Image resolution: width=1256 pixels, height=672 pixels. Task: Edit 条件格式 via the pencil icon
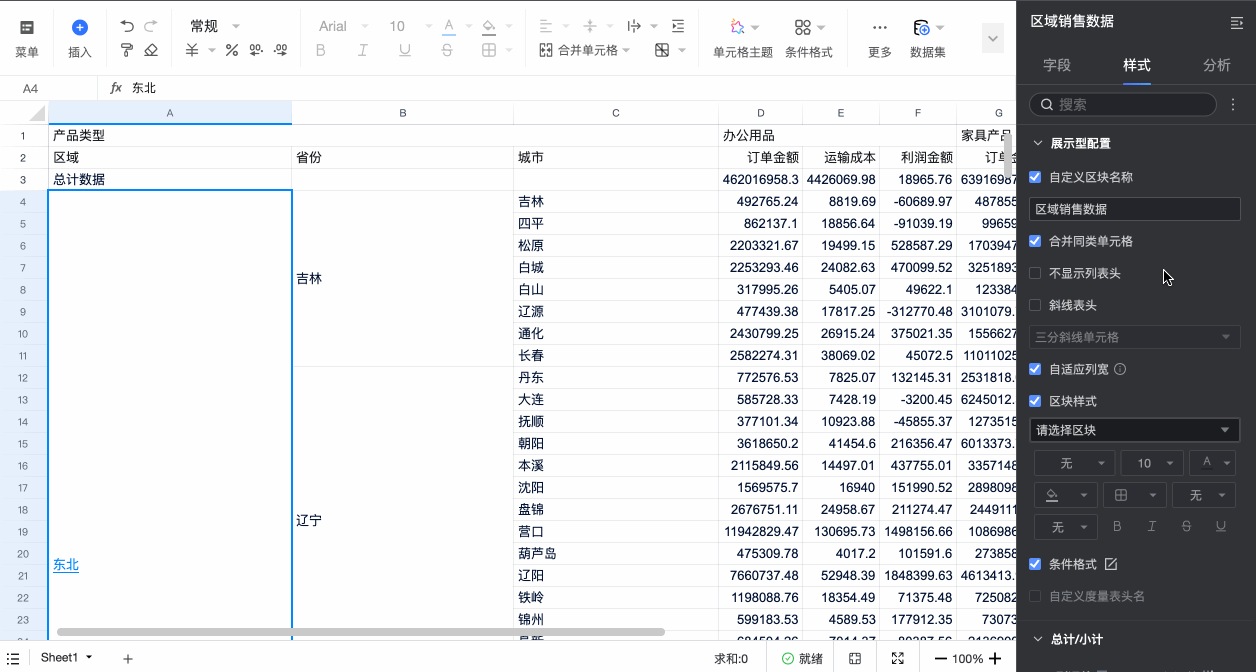(x=1111, y=564)
